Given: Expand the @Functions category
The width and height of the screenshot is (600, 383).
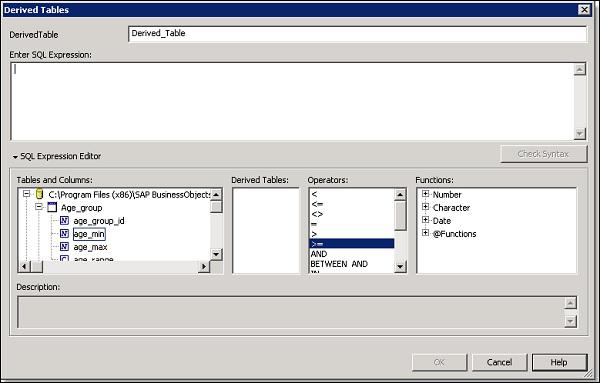Looking at the screenshot, I should 425,233.
